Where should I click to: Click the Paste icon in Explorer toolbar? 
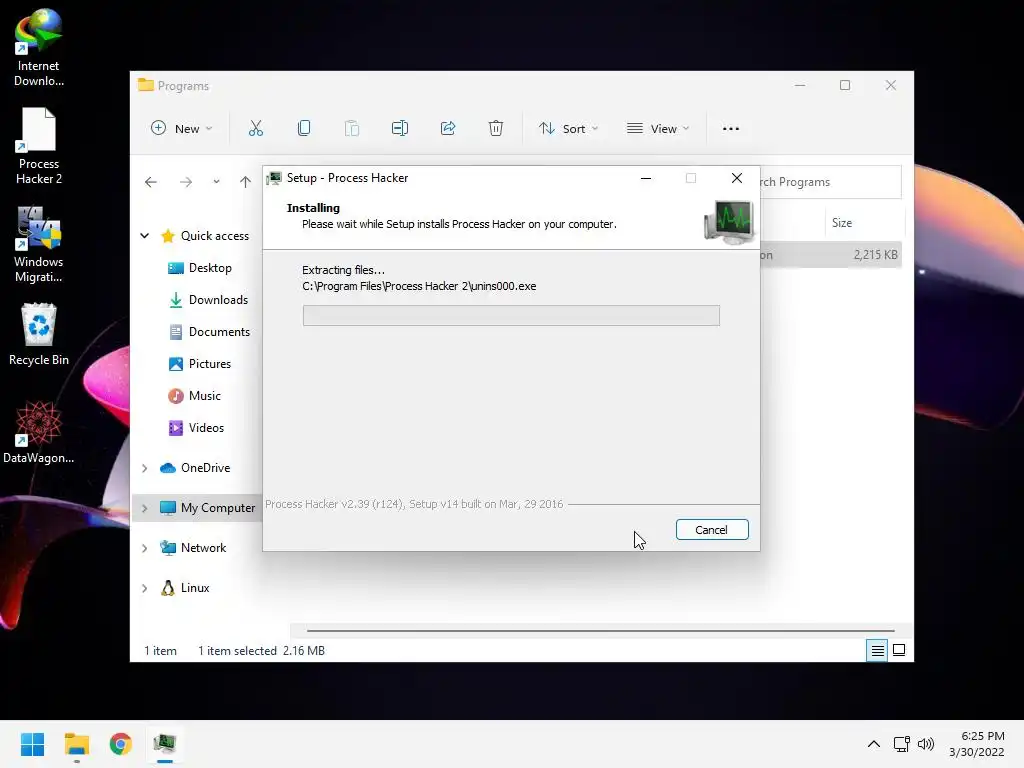tap(351, 128)
